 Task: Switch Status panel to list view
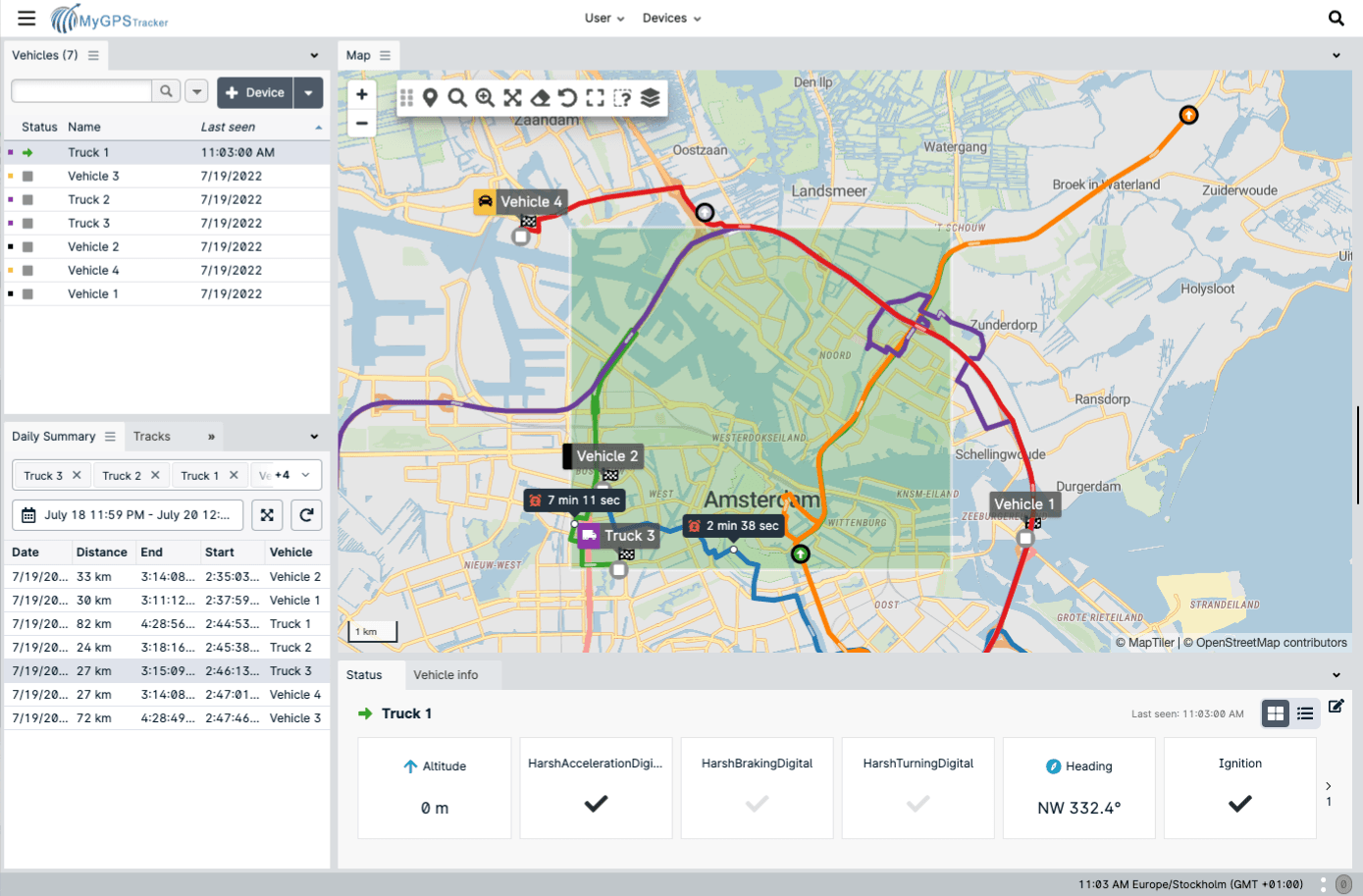tap(1305, 713)
